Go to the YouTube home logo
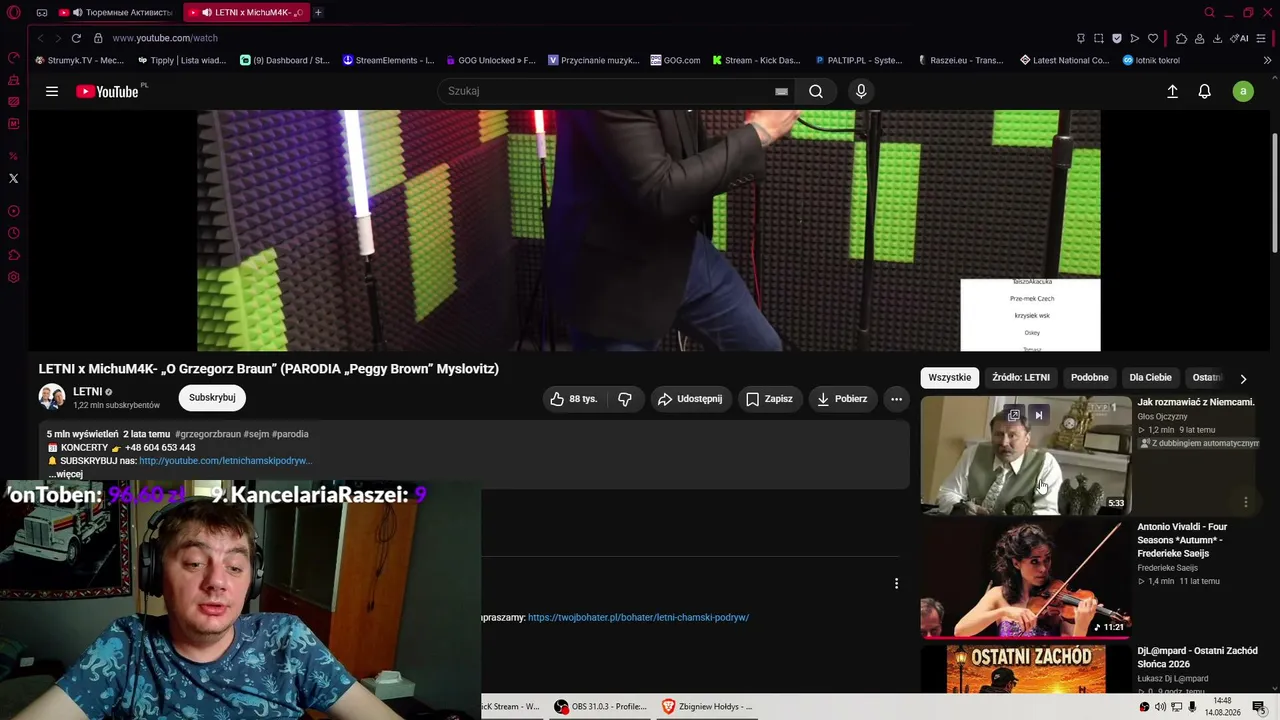 (108, 91)
